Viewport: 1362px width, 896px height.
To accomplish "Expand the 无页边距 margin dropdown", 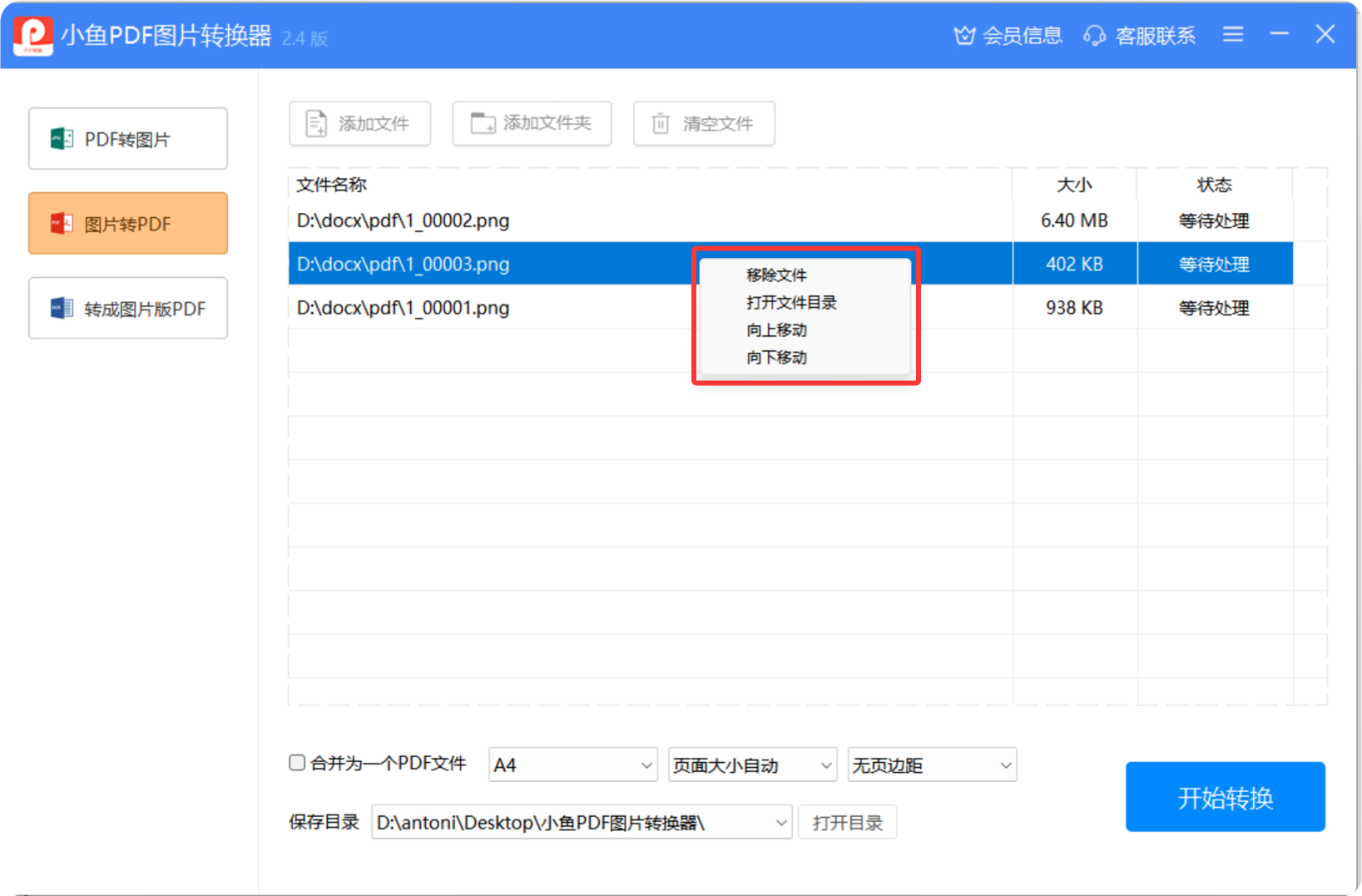I will [x=931, y=765].
